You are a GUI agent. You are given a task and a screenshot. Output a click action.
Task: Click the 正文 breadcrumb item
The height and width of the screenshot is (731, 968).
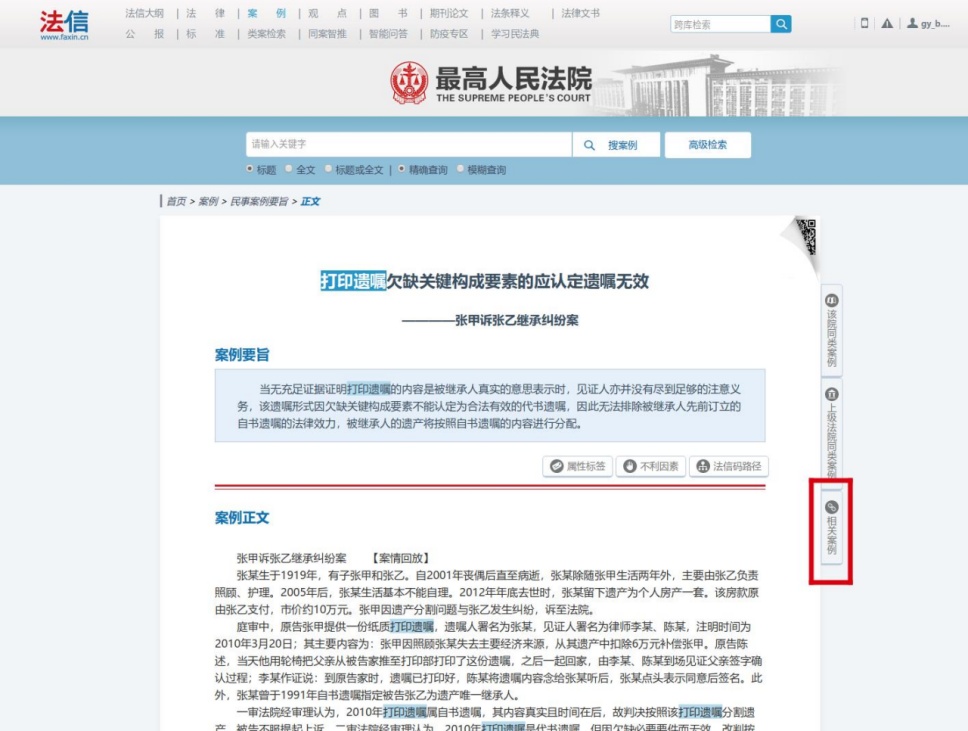coord(310,201)
